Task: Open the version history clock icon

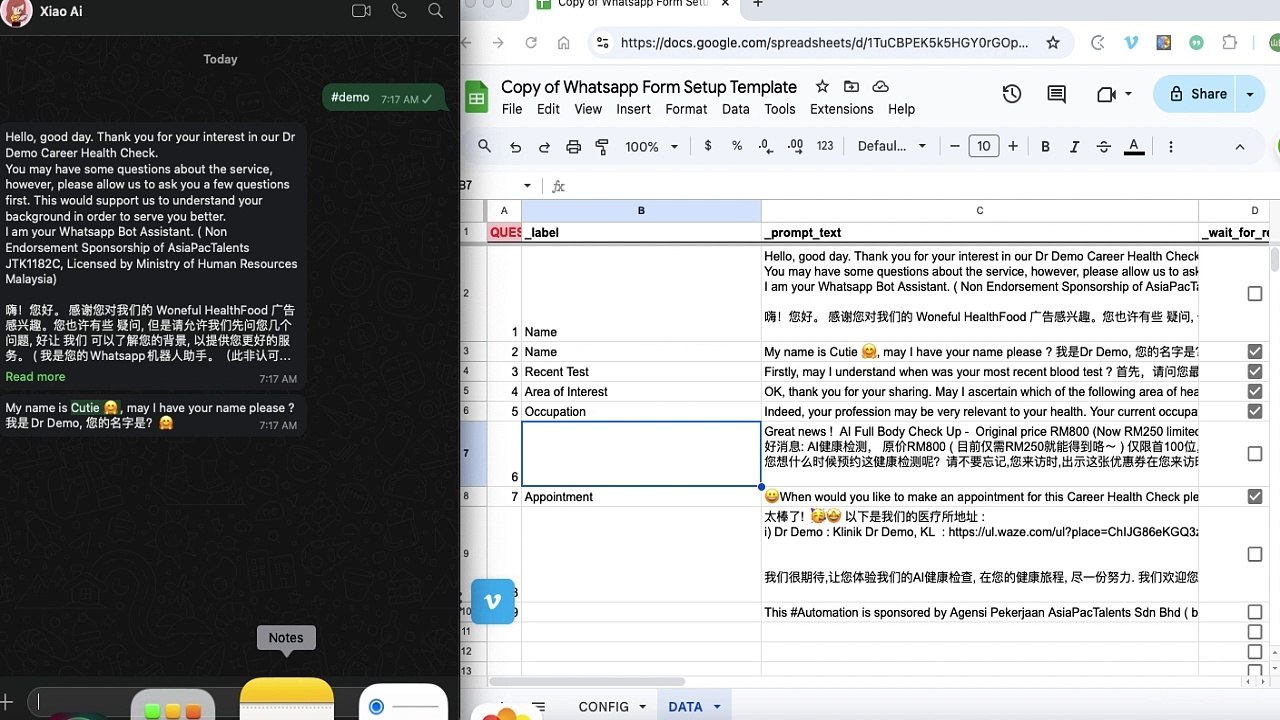Action: [x=1012, y=94]
